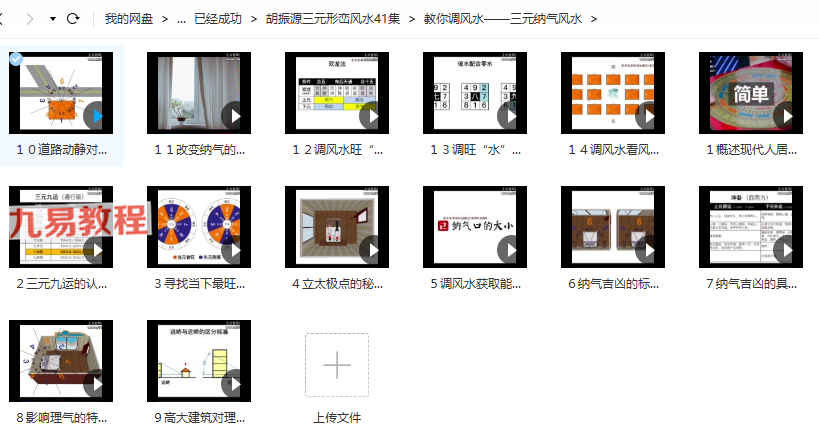Click the 上传文件 label
The width and height of the screenshot is (819, 441).
click(x=336, y=417)
